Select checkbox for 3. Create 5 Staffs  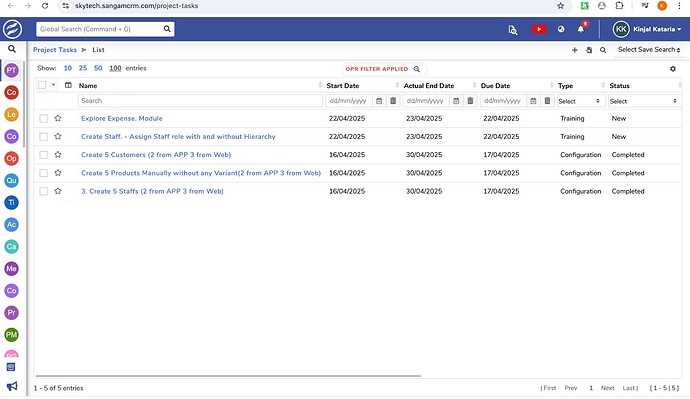43,191
